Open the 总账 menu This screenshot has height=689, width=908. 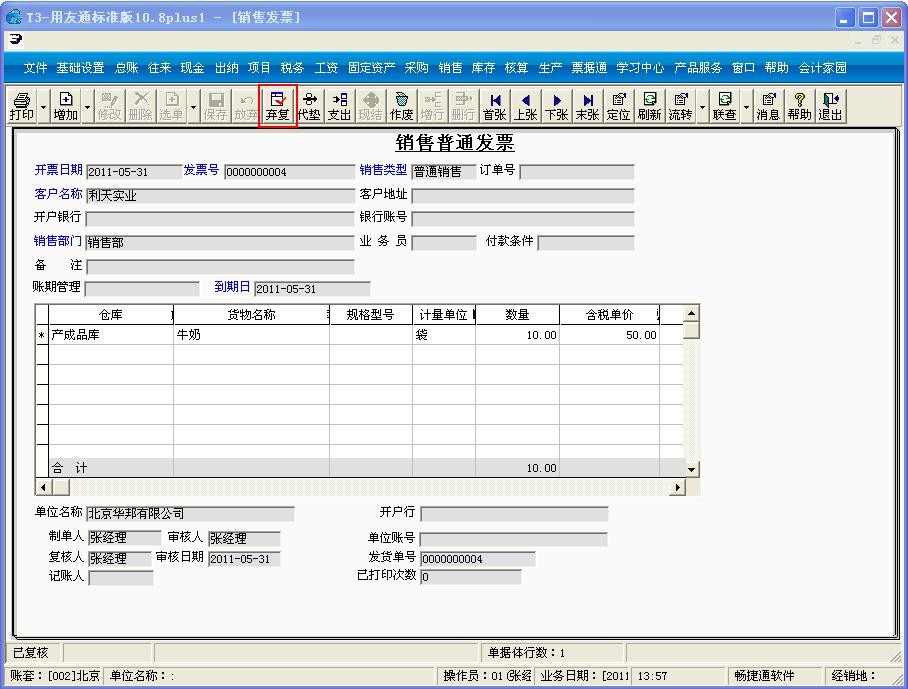[126, 68]
